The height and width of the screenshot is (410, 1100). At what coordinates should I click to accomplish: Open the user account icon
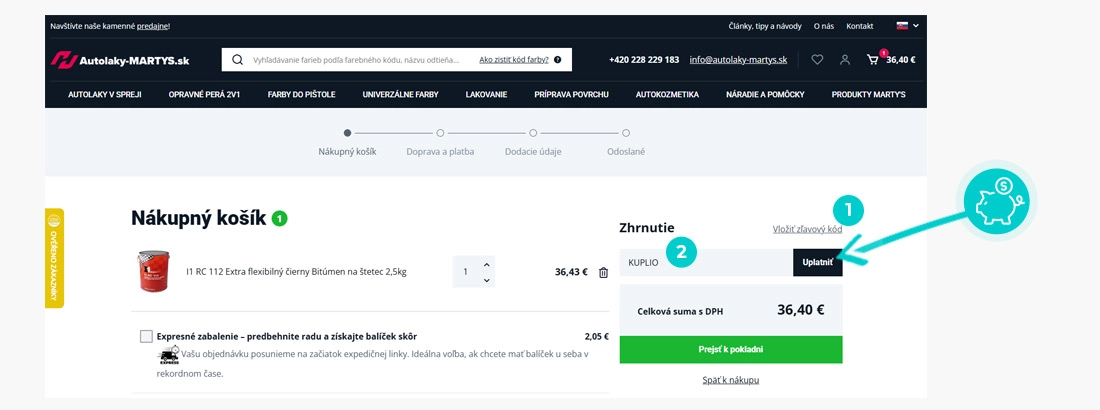[845, 60]
